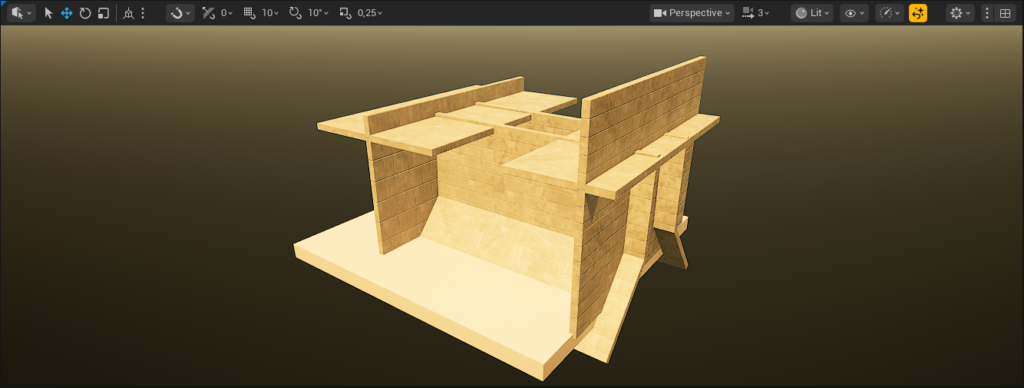
Task: Activate the Translate move gizmo tool
Action: coord(66,13)
